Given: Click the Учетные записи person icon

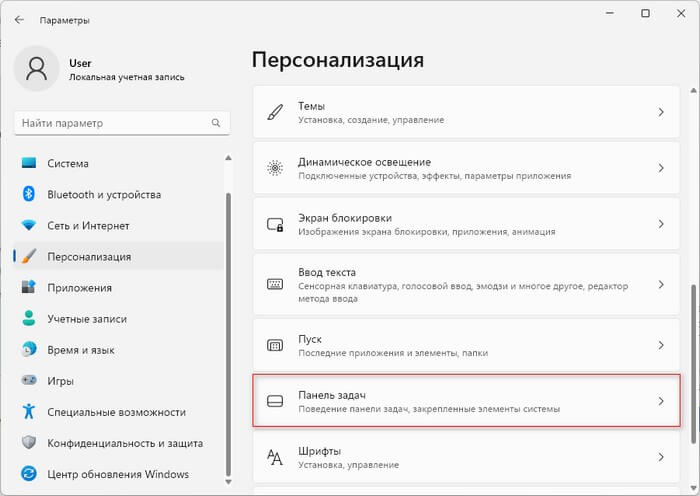Looking at the screenshot, I should [x=29, y=318].
